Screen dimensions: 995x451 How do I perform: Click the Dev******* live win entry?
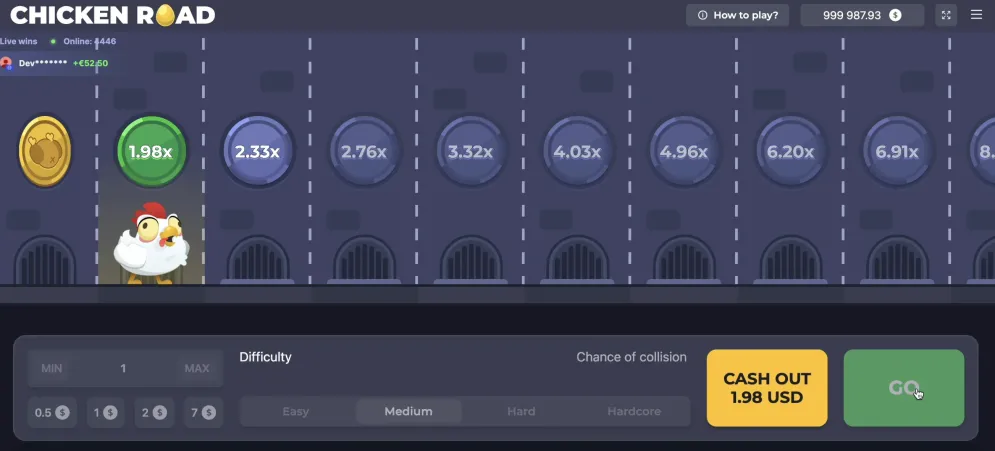click(x=56, y=63)
